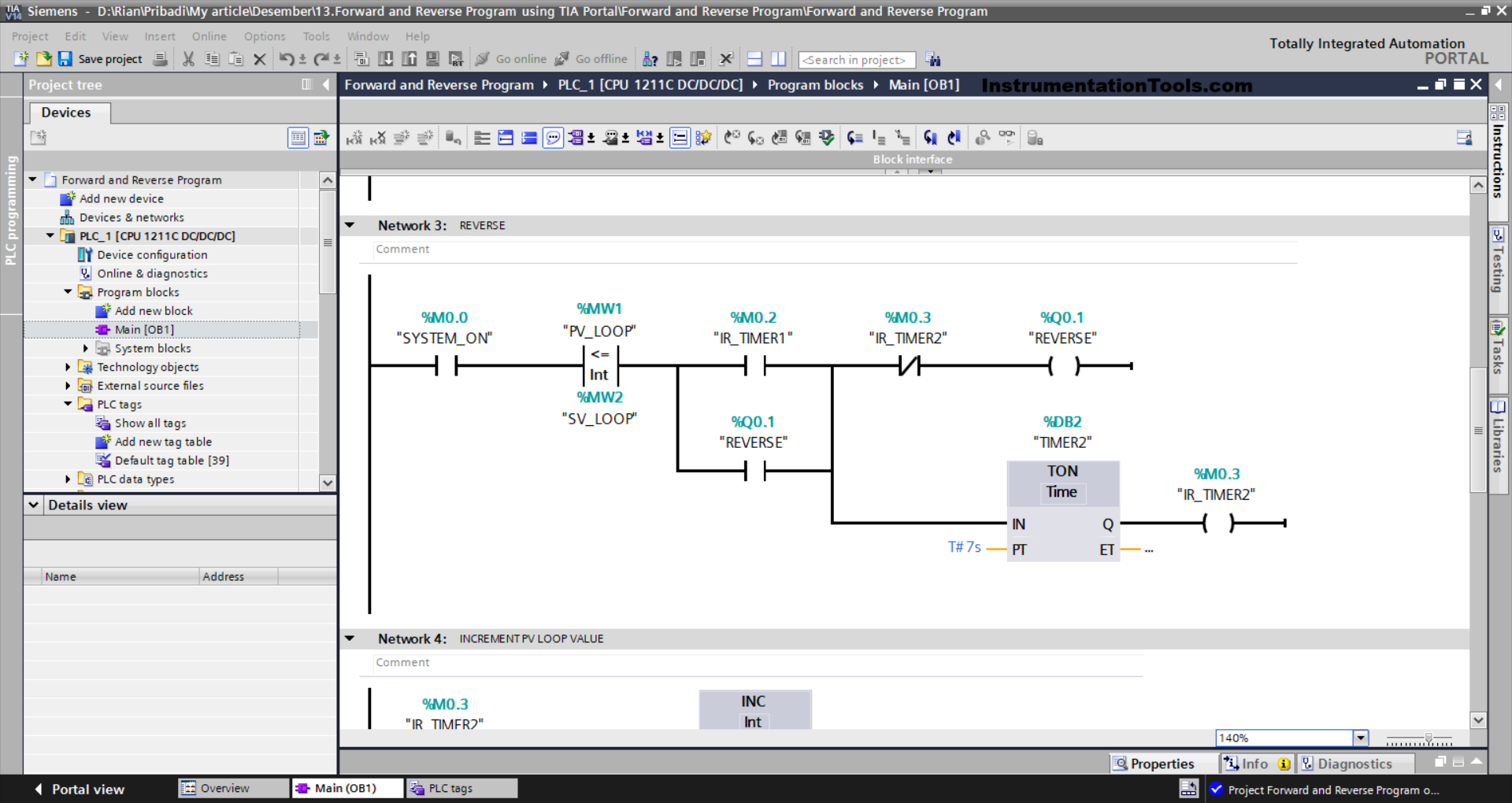Click the Paste clipboard icon
Image resolution: width=1512 pixels, height=803 pixels.
235,59
